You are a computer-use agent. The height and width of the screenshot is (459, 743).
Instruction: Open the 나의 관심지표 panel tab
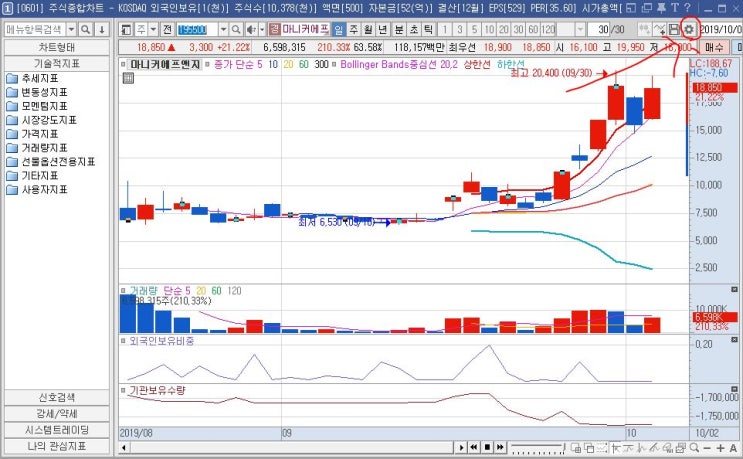56,446
